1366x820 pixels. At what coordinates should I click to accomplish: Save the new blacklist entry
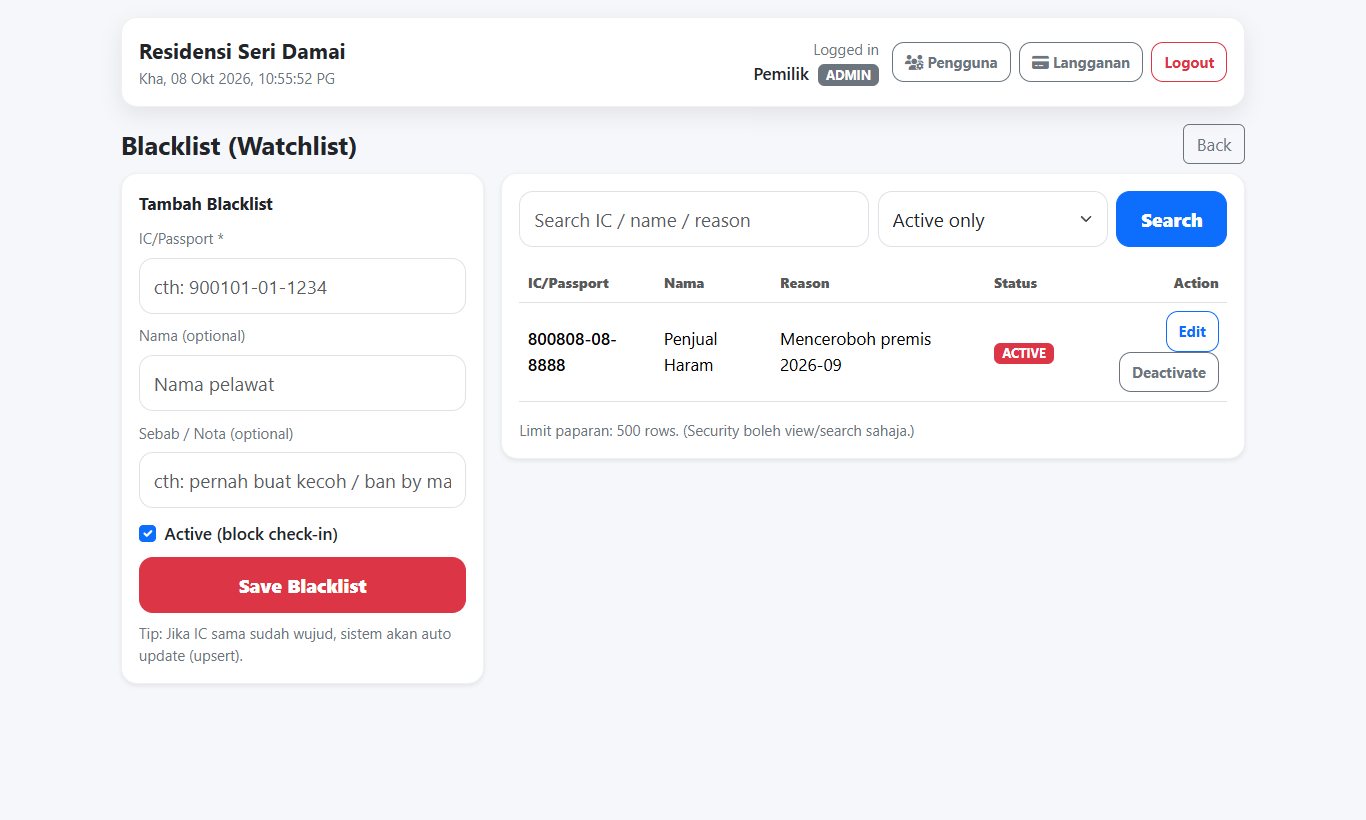302,585
